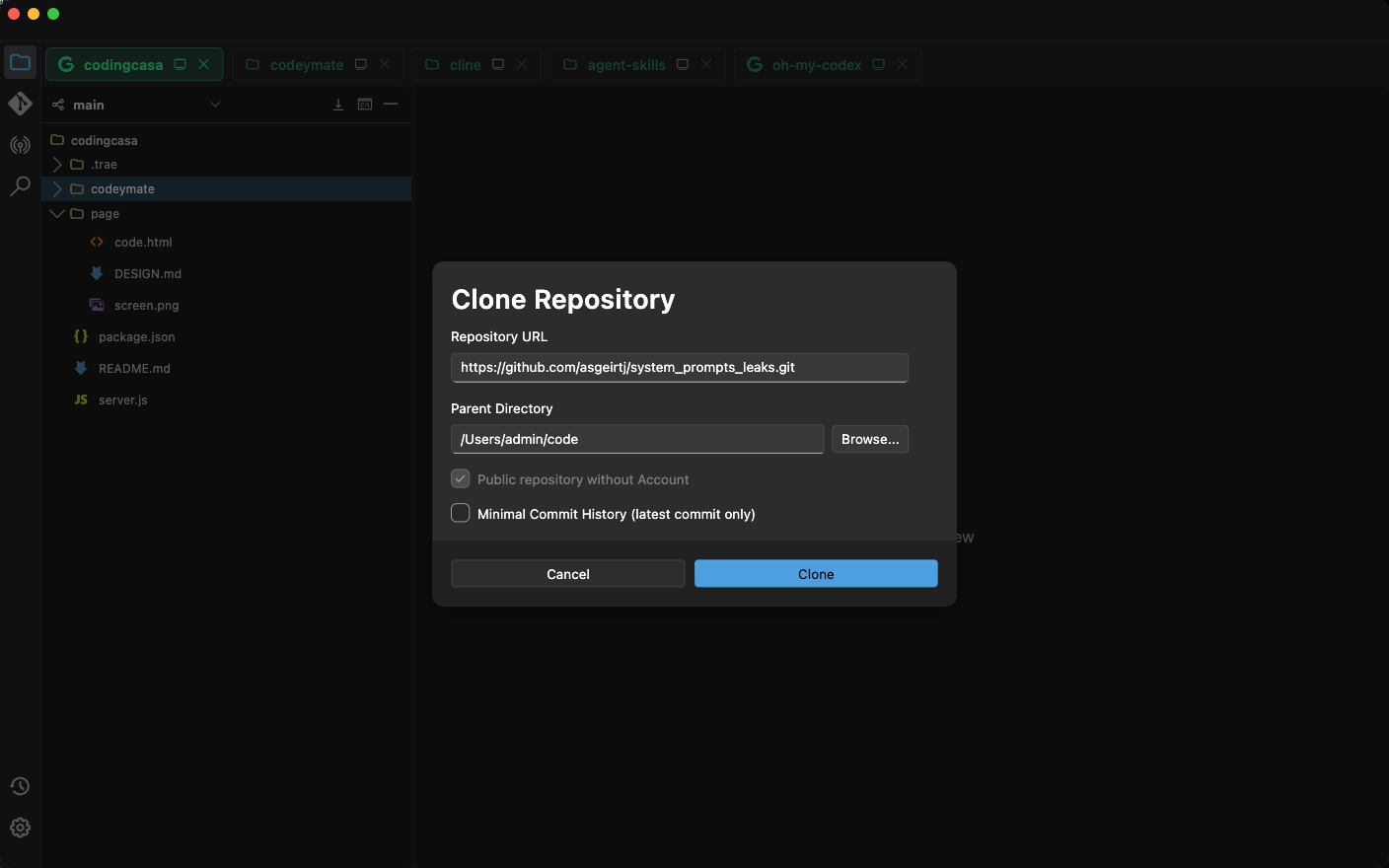This screenshot has height=868, width=1389.
Task: Click the Parent Directory input field
Action: [637, 439]
